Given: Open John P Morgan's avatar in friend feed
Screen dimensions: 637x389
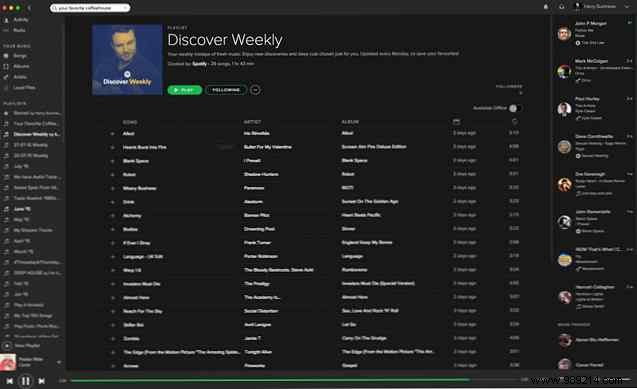Looking at the screenshot, I should 564,34.
